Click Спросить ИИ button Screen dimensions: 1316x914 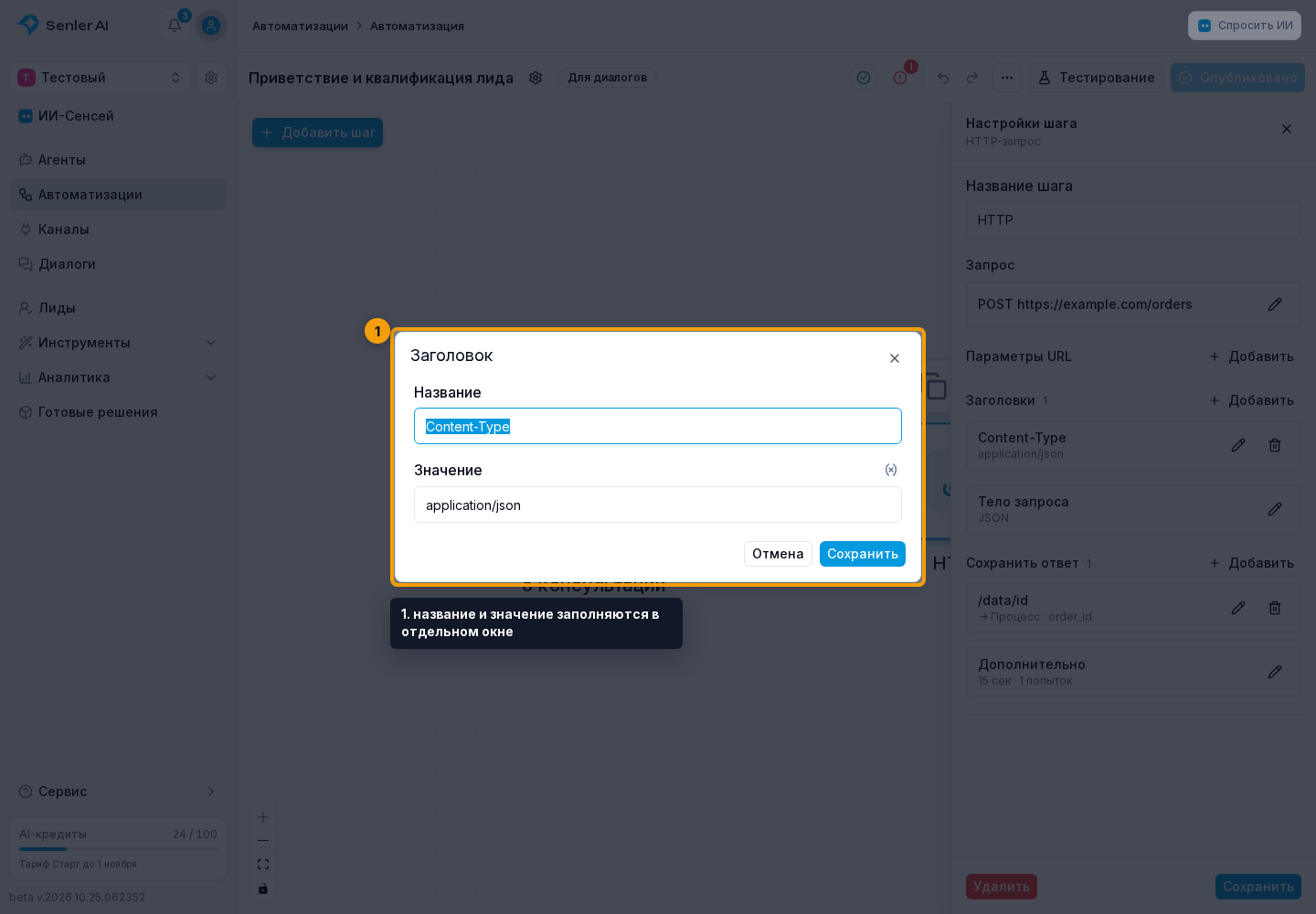tap(1245, 26)
